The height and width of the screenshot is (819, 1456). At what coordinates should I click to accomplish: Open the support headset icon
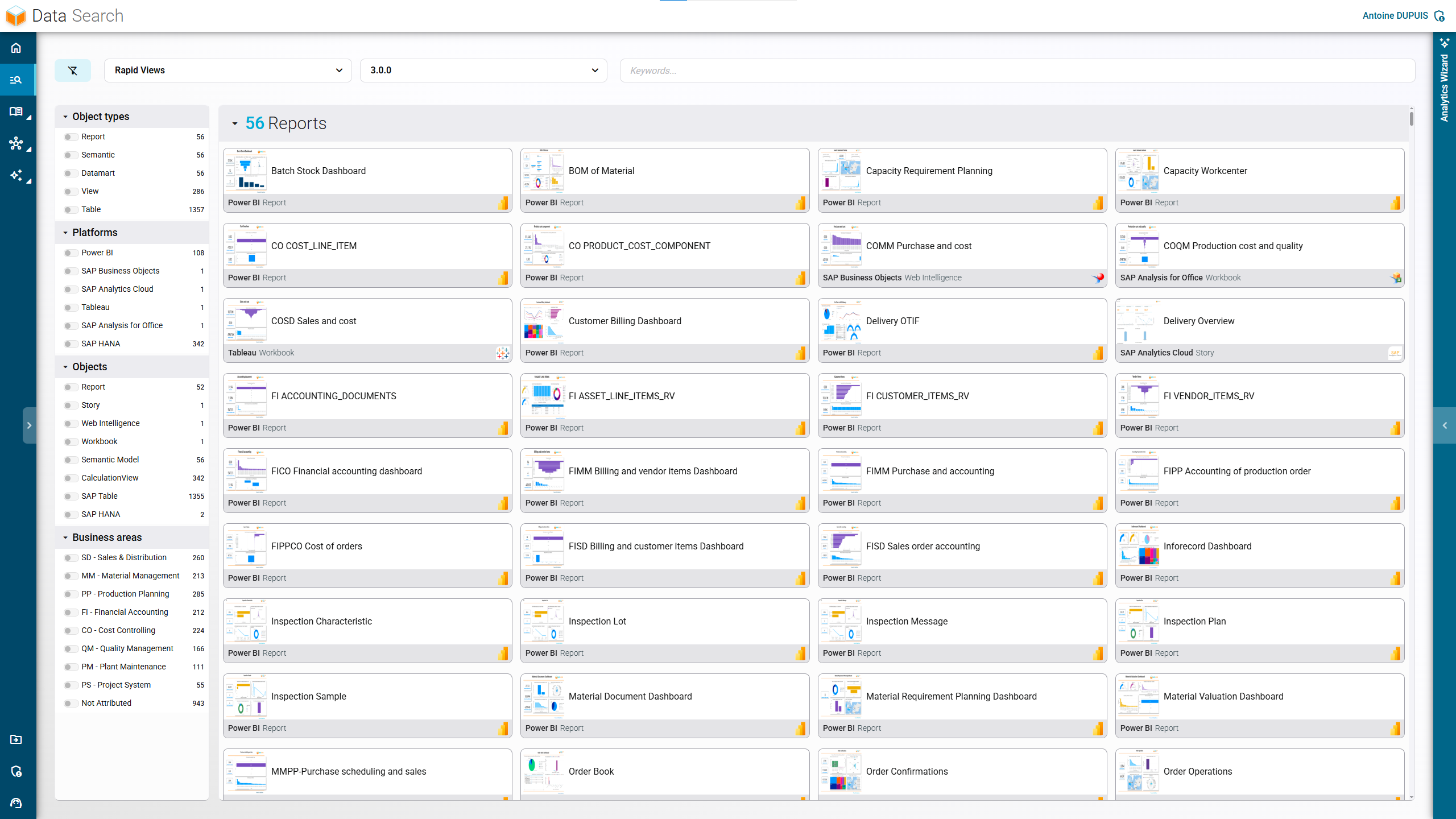16,803
